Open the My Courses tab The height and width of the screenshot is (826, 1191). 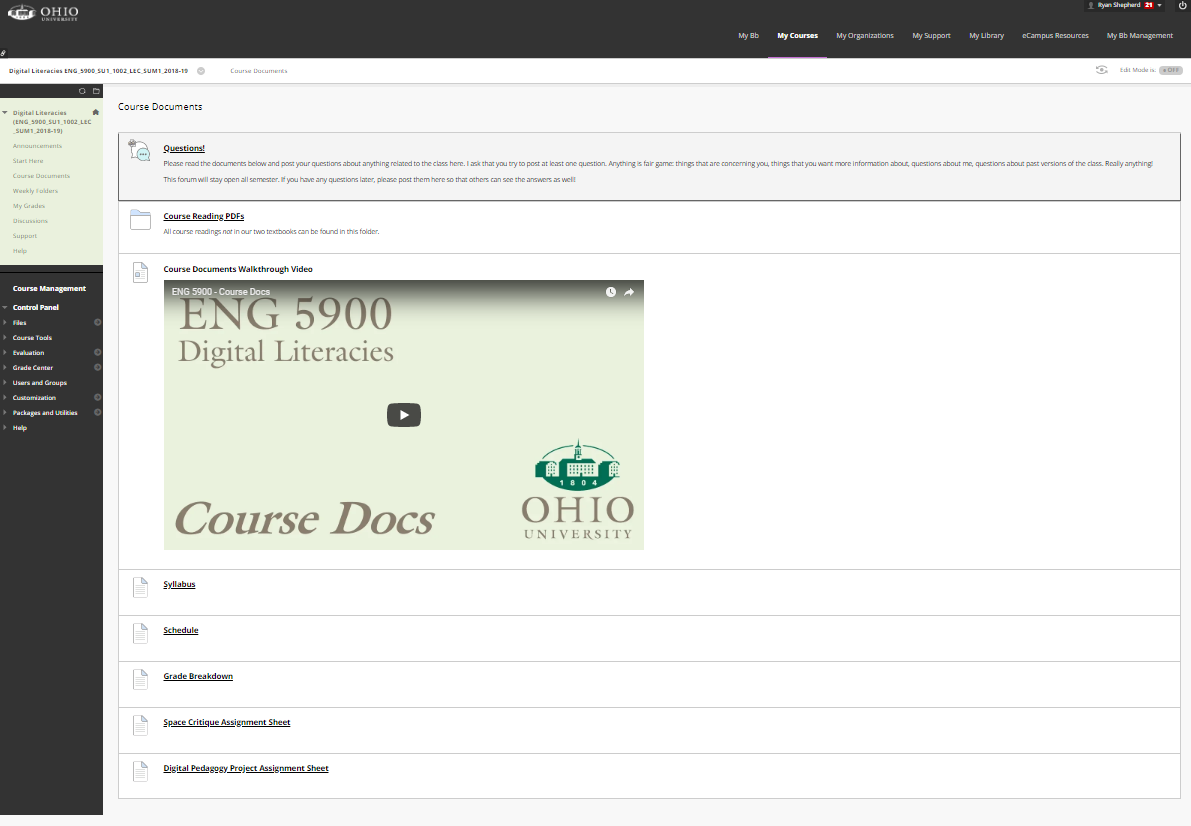[x=798, y=36]
